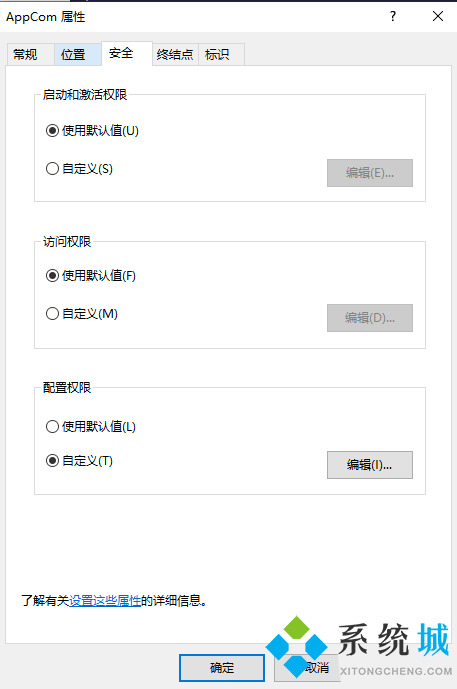Screen dimensions: 457x689
Task: Click the 编辑(D)... button
Action: [370, 318]
